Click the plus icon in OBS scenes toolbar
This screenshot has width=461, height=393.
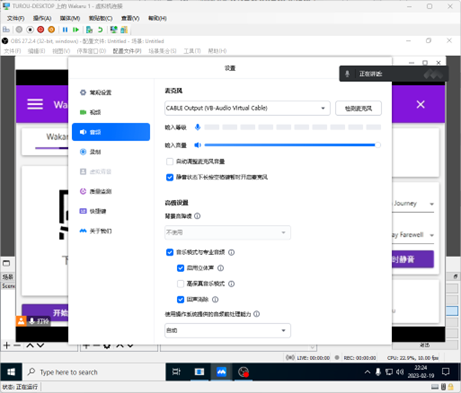click(7, 345)
